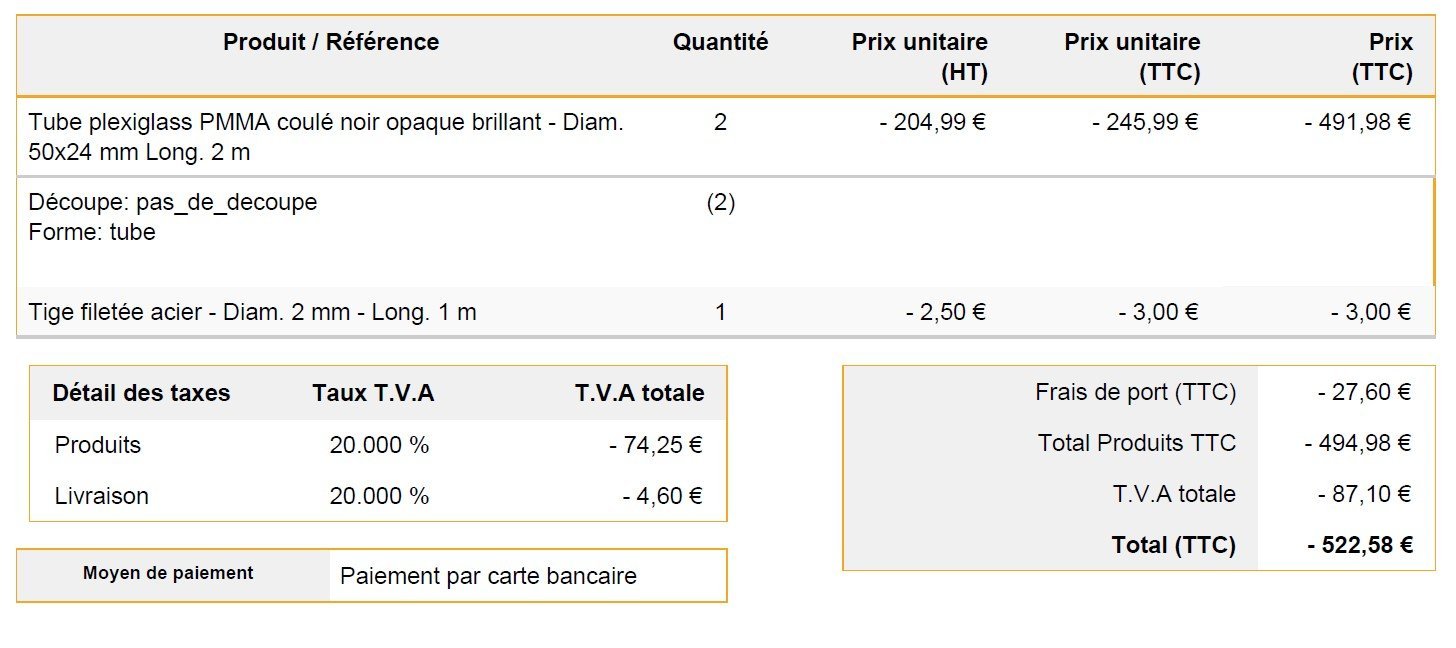Click the Prix unitaire (HT) header

coord(919,57)
